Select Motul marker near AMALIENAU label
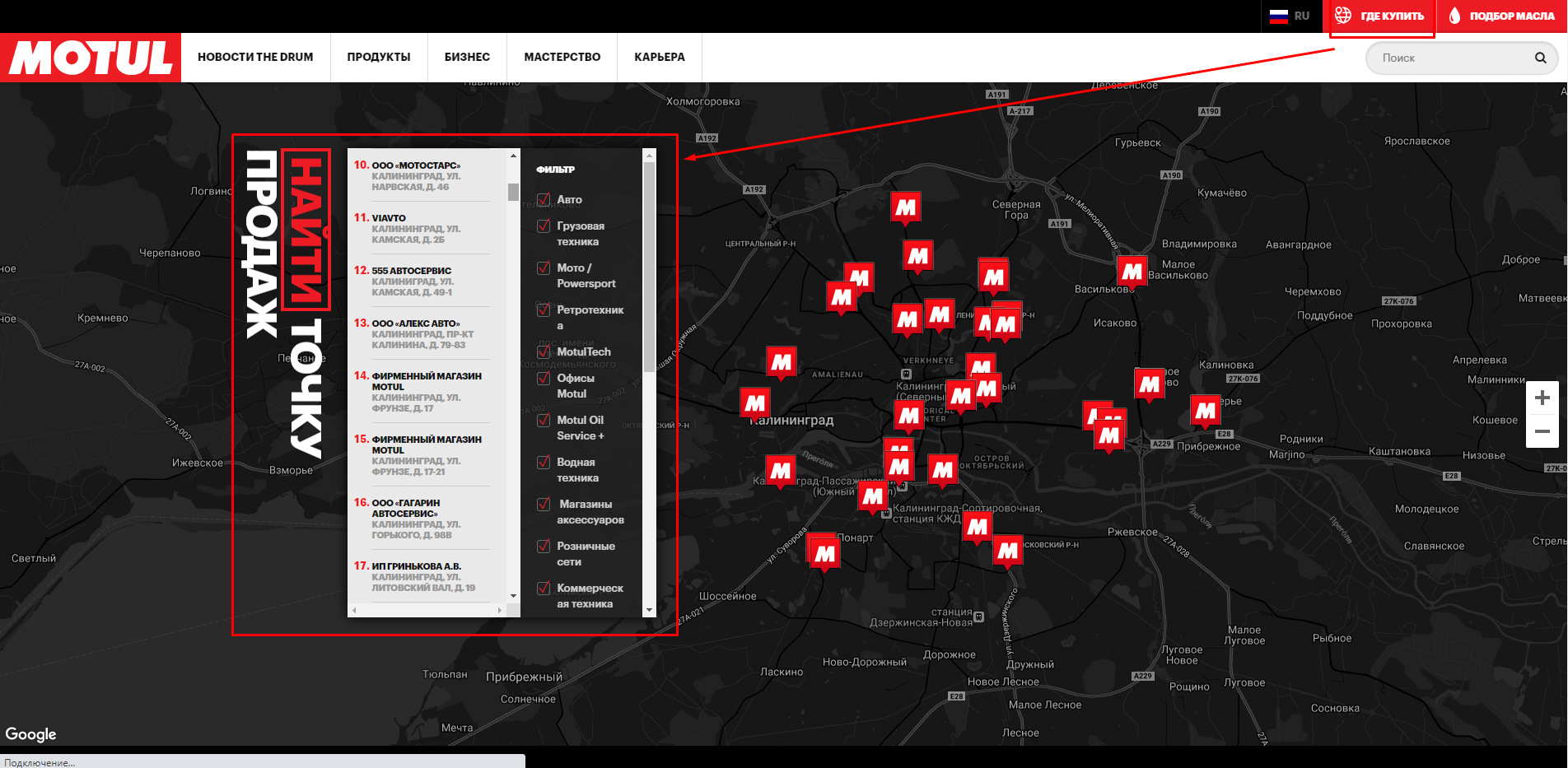1568x768 pixels. [782, 362]
